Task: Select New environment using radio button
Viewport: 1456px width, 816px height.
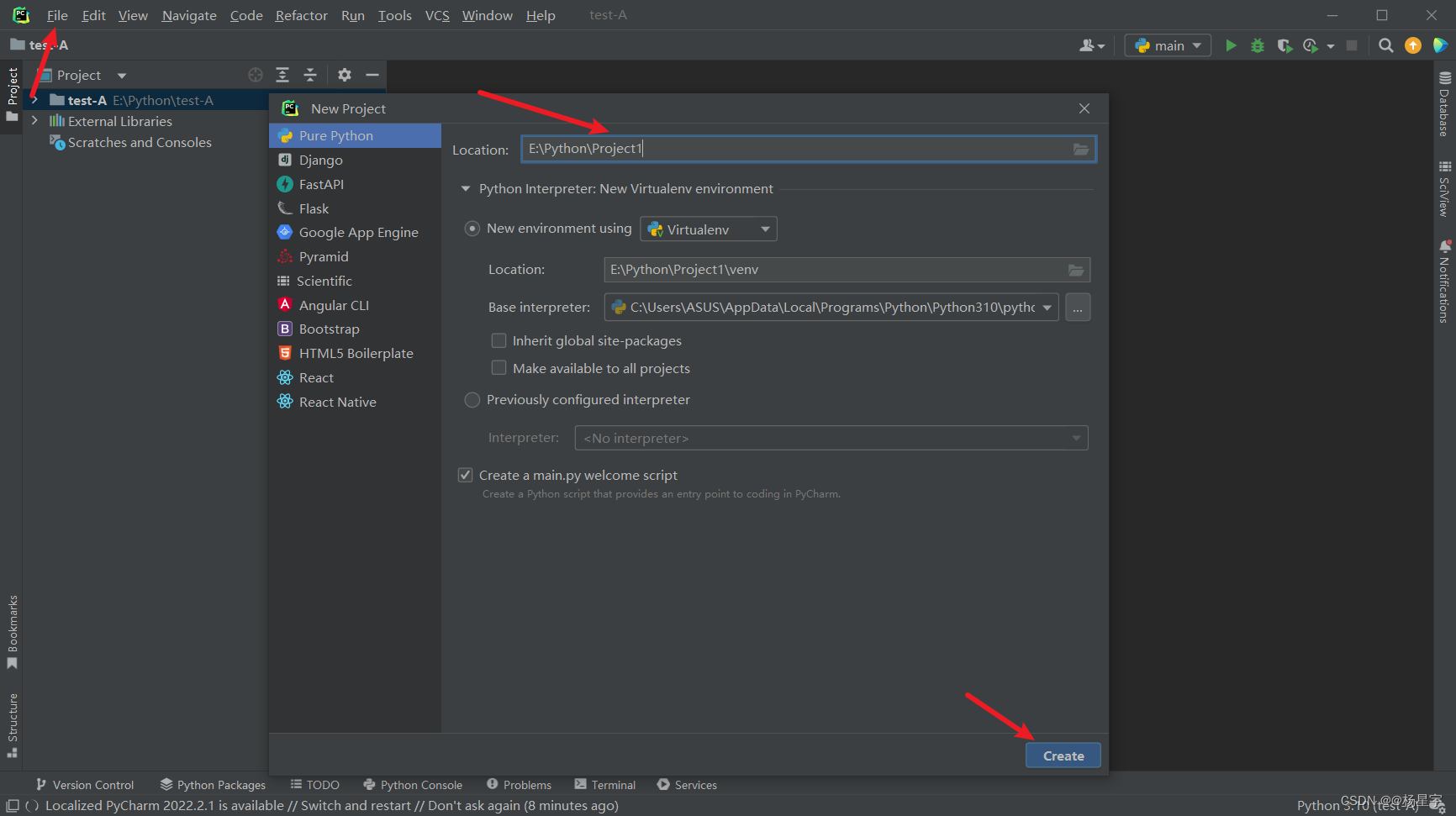Action: (472, 229)
